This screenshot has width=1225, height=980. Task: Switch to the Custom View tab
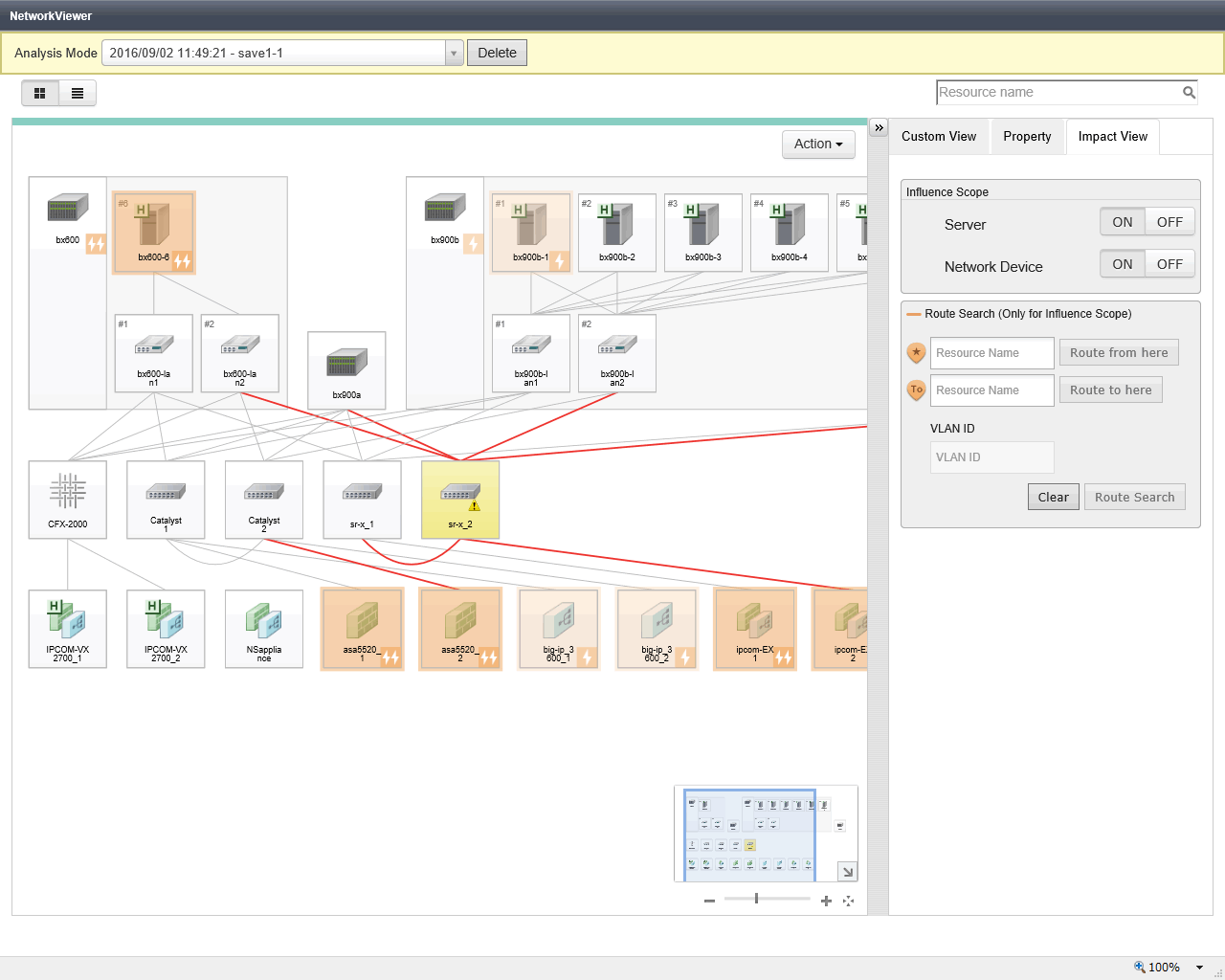pyautogui.click(x=939, y=137)
